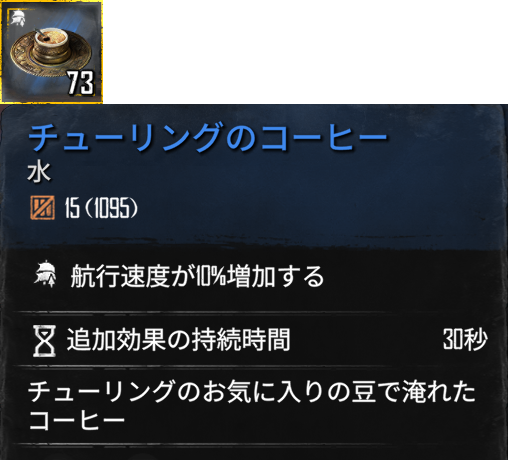Click the item category label 水
This screenshot has width=508, height=460.
tap(39, 172)
